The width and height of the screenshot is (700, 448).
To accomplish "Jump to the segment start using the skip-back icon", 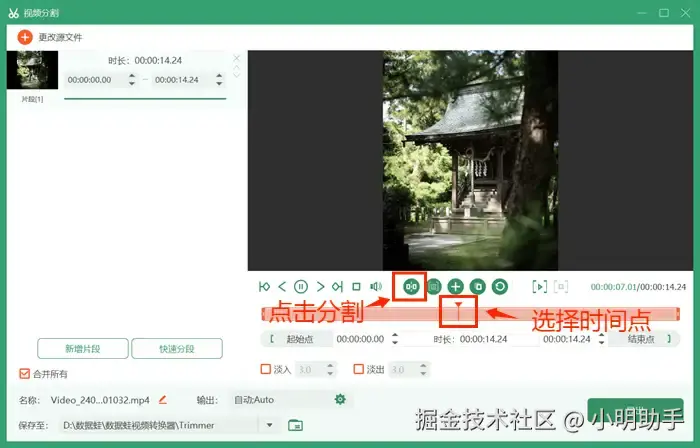I will (264, 286).
